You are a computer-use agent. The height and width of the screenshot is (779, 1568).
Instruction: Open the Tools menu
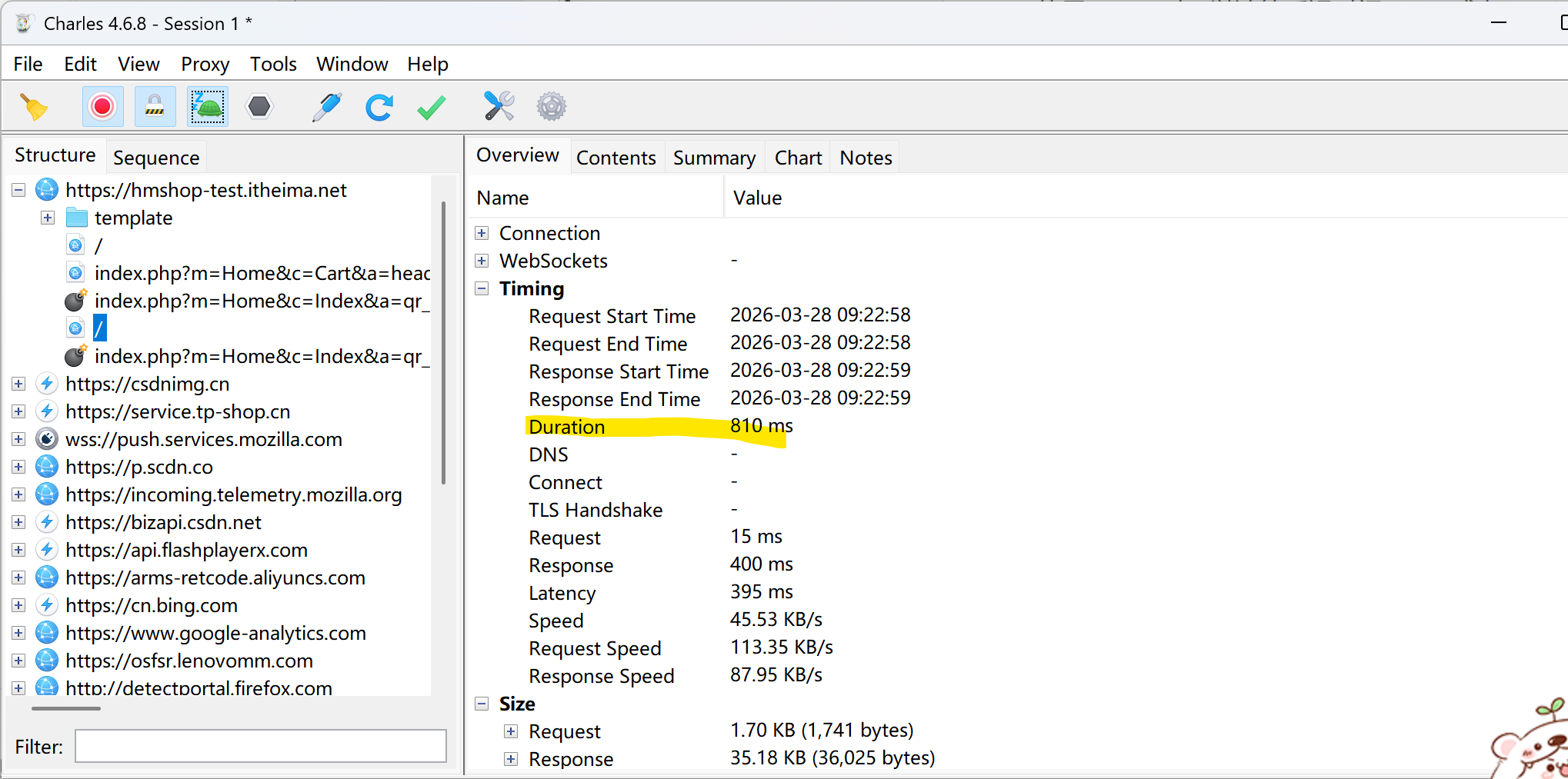point(273,64)
